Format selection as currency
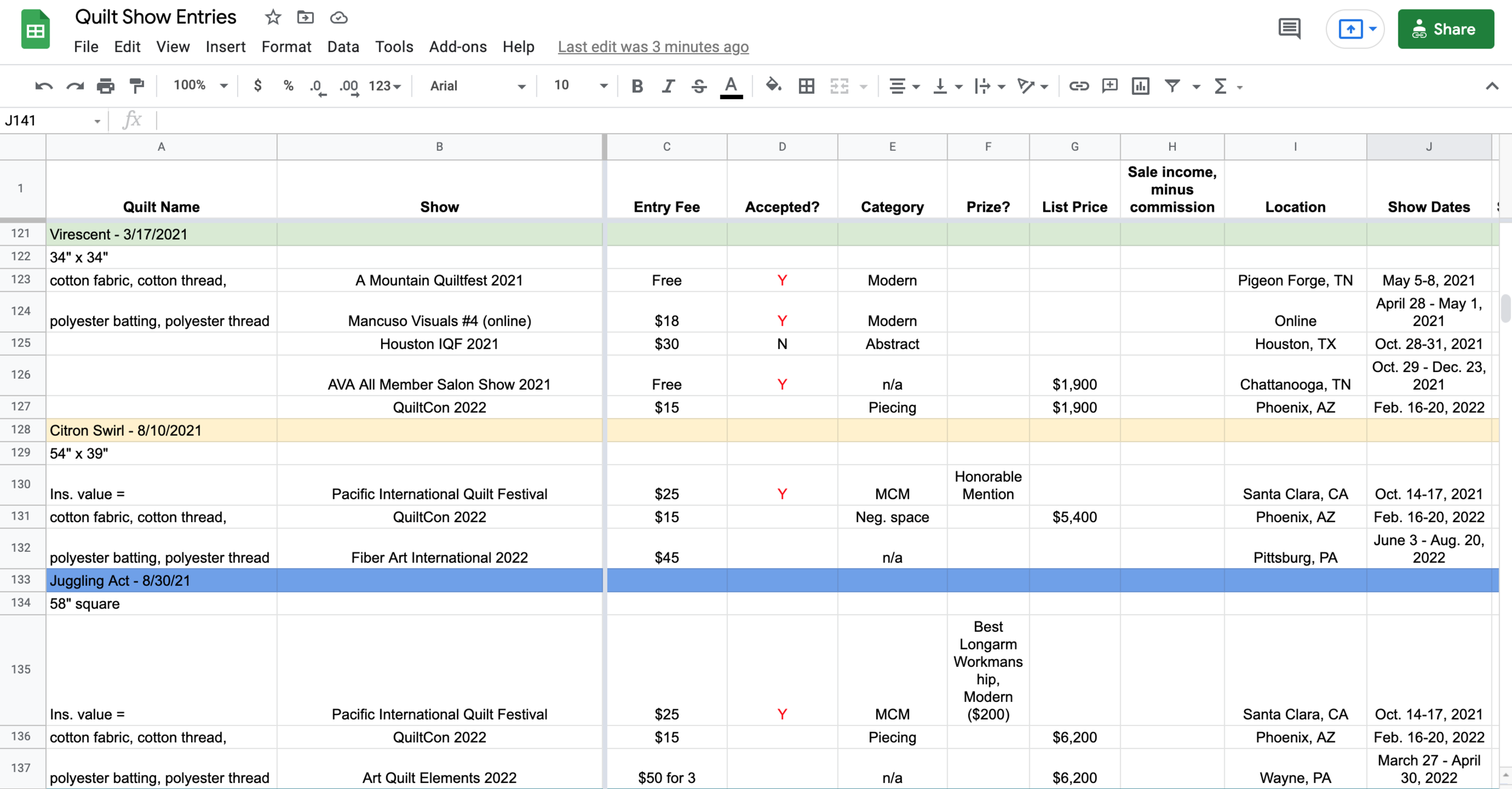 258,85
